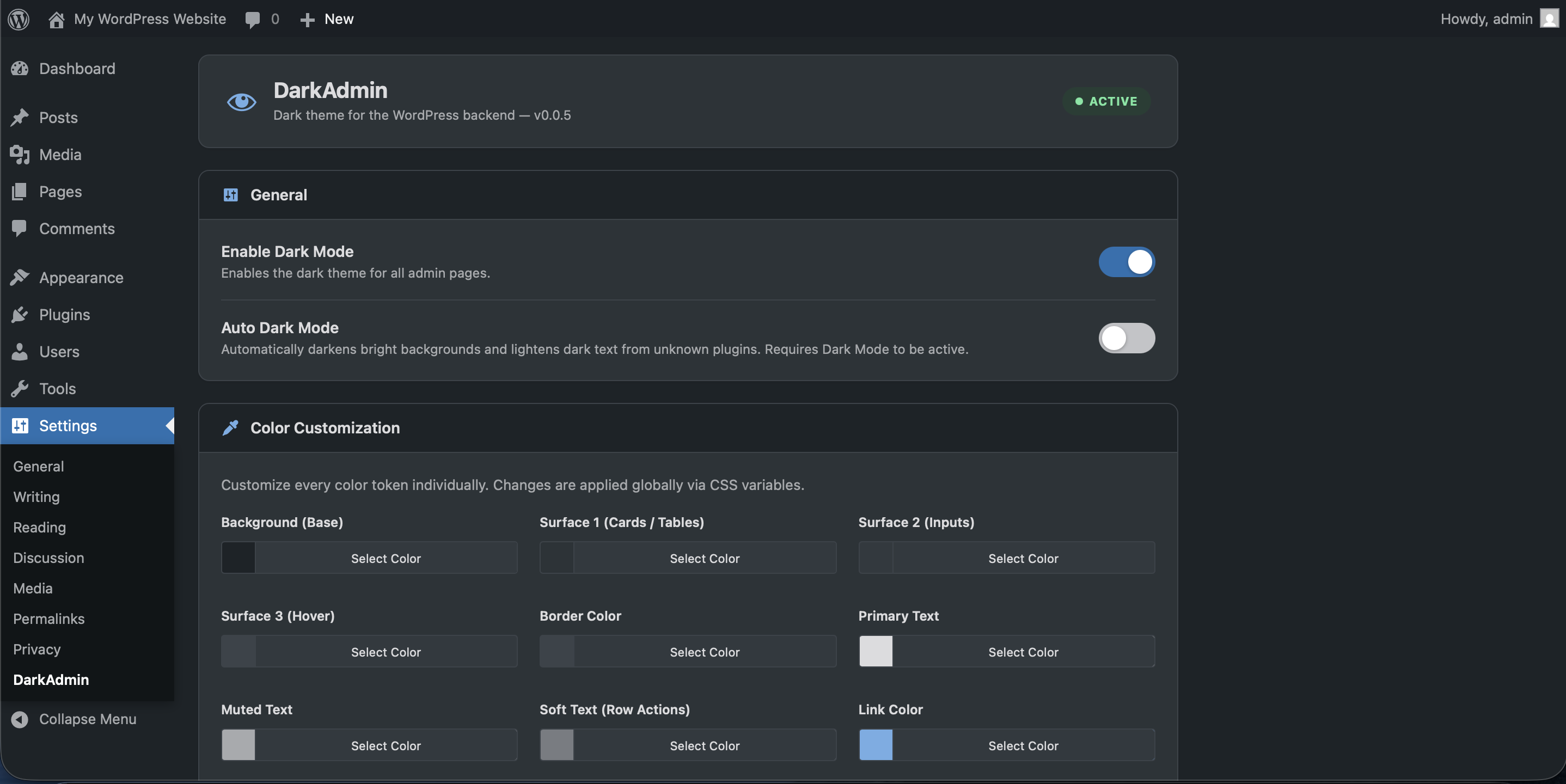The image size is (1566, 784).
Task: Click the Posts pushpin icon
Action: 20,117
